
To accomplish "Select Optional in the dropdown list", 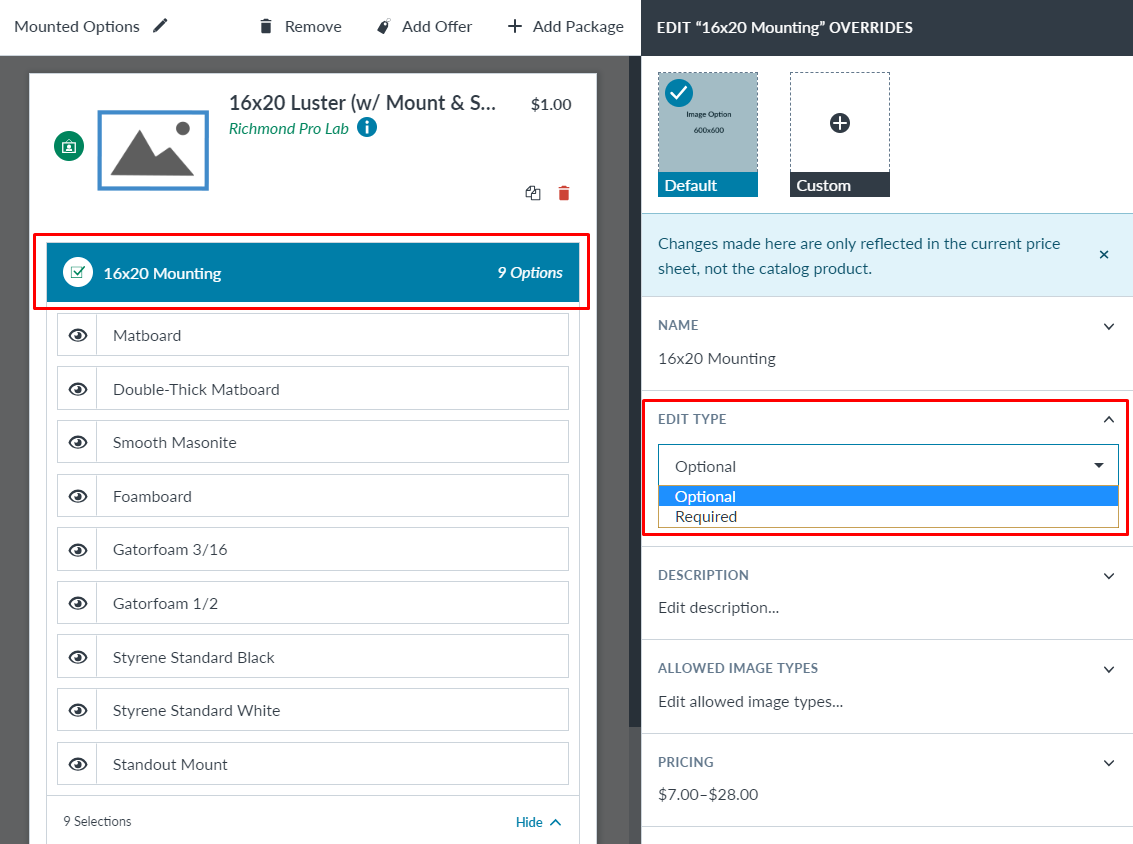I will [706, 497].
